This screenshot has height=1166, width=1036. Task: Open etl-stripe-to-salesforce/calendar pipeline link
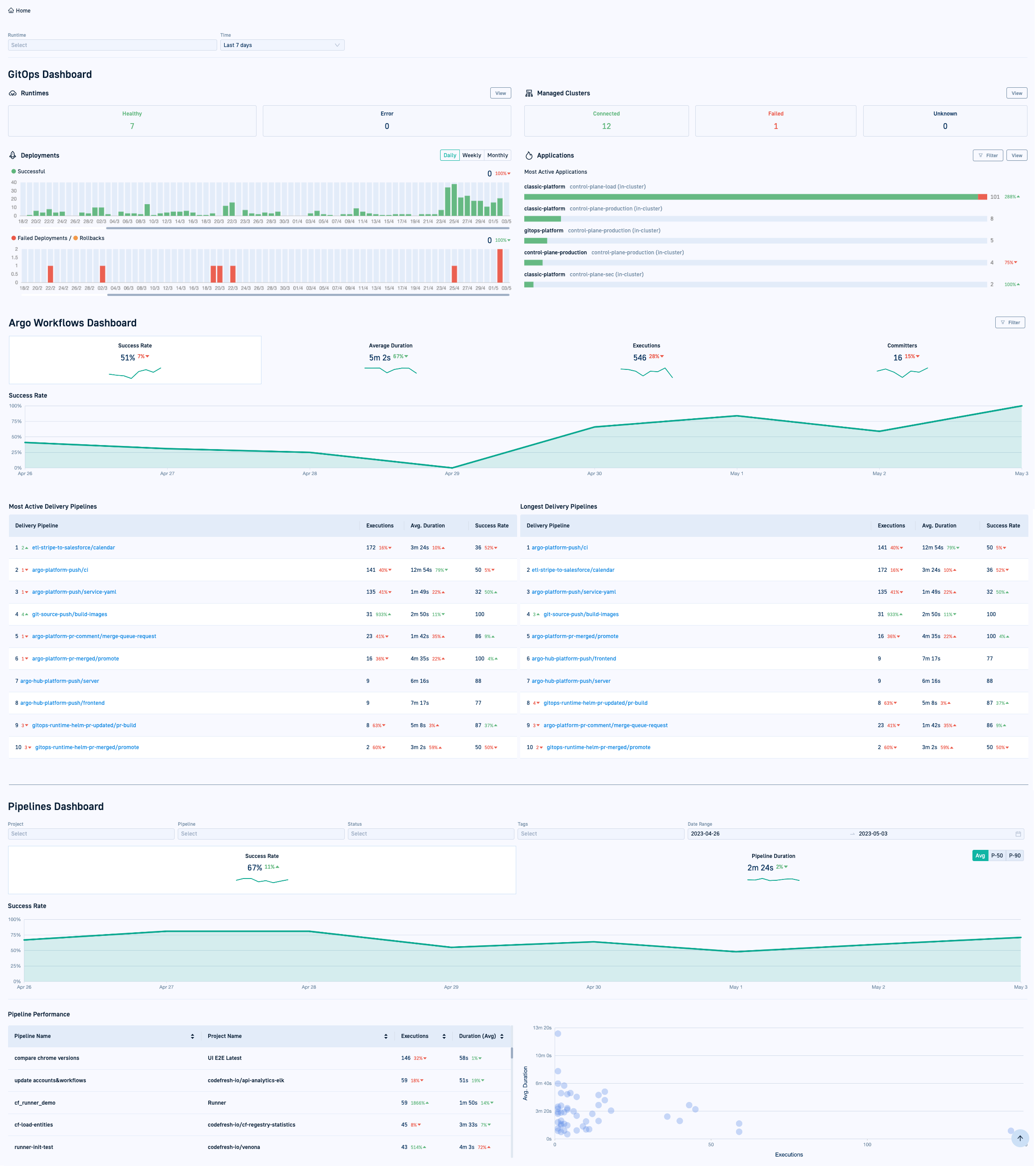(x=73, y=548)
